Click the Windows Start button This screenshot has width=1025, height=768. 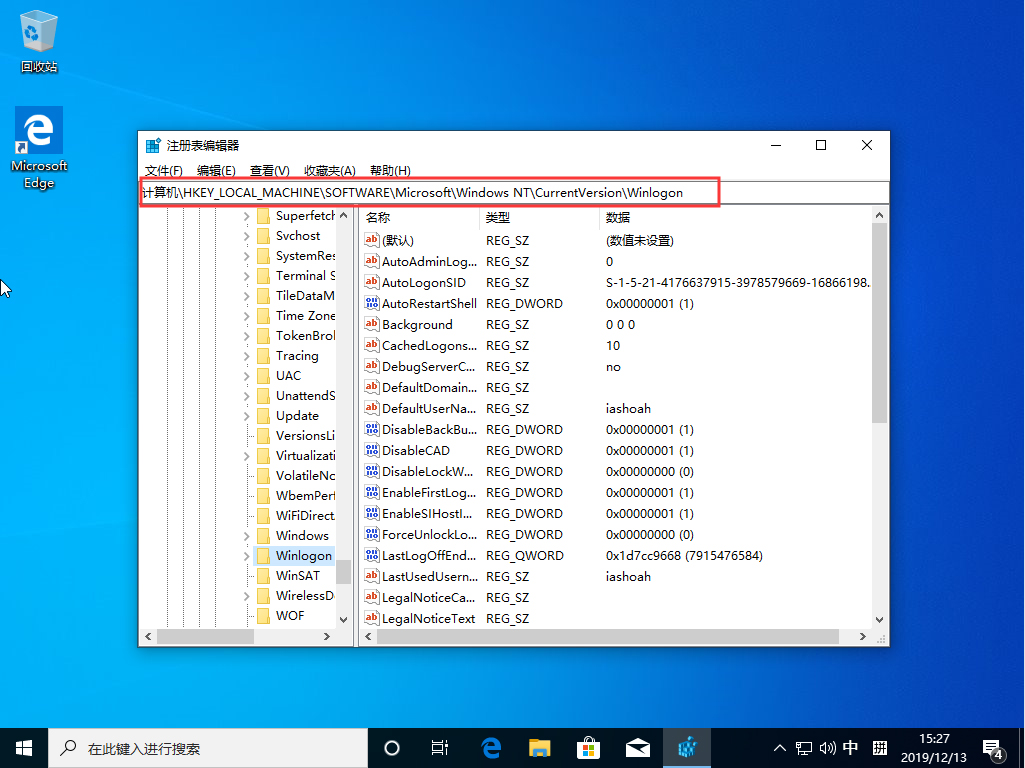coord(22,747)
